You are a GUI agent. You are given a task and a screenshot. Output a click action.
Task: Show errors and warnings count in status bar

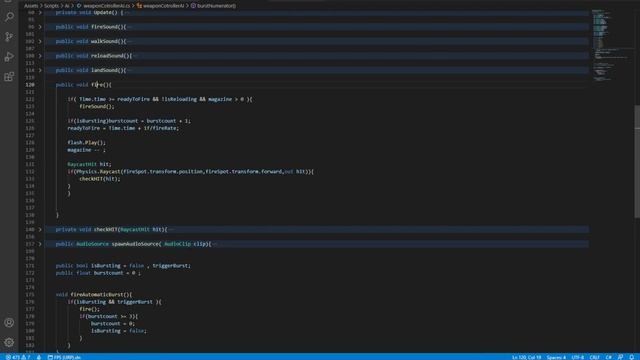pyautogui.click(x=18, y=357)
